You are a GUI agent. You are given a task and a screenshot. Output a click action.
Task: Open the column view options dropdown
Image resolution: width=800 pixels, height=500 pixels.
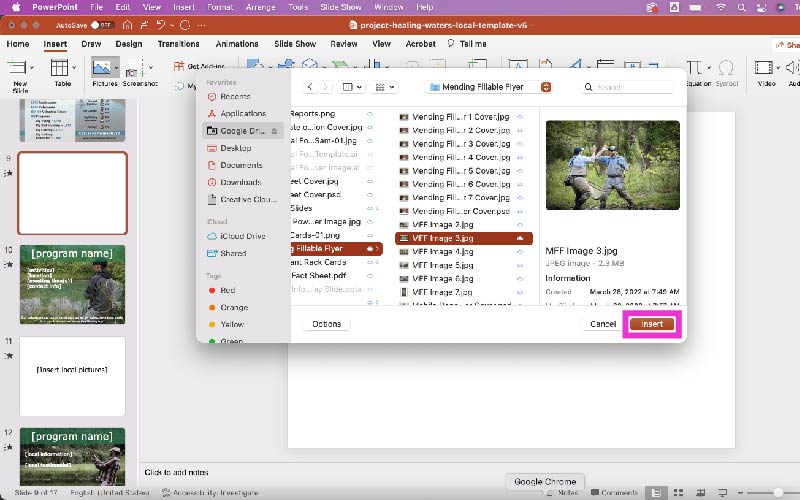coord(352,87)
